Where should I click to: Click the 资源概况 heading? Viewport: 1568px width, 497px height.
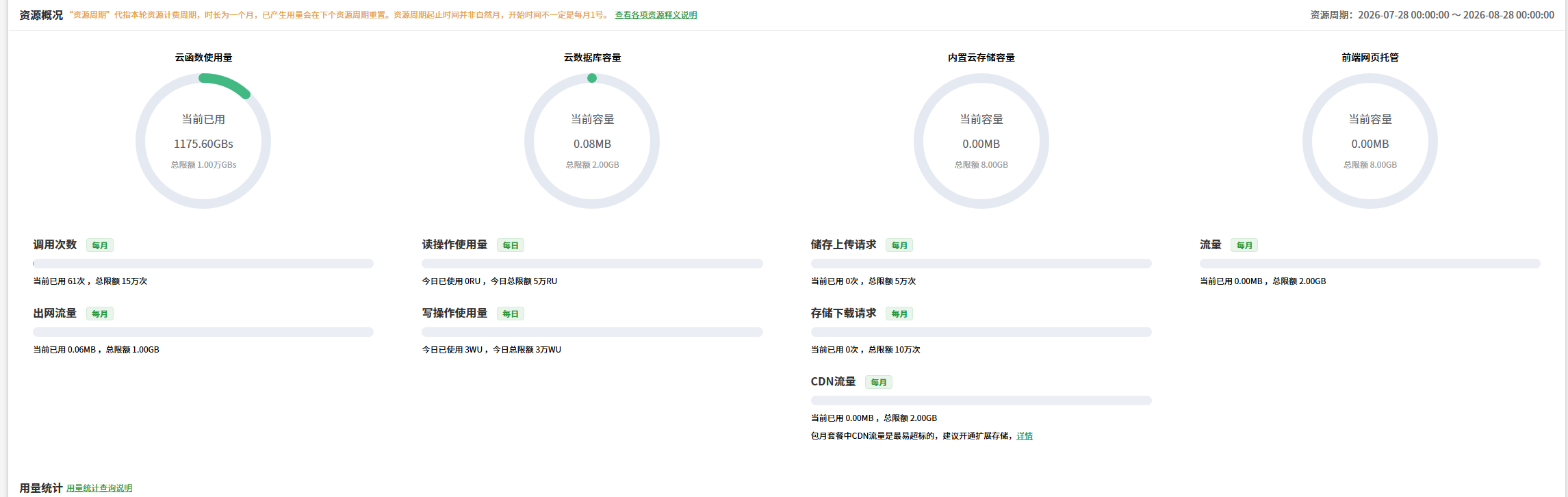41,15
